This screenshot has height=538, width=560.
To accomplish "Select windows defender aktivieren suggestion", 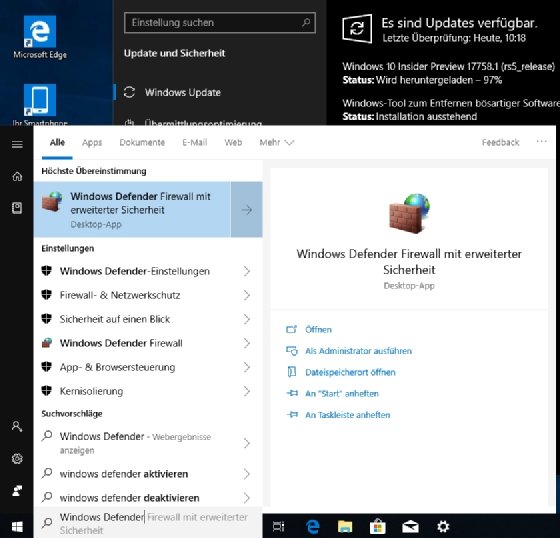I will [x=148, y=474].
